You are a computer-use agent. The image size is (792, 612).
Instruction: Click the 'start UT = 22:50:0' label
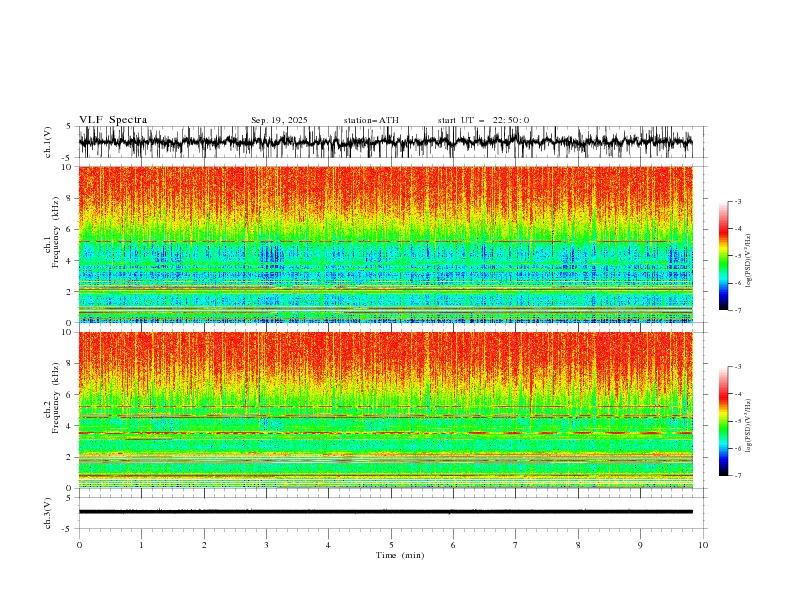point(483,120)
